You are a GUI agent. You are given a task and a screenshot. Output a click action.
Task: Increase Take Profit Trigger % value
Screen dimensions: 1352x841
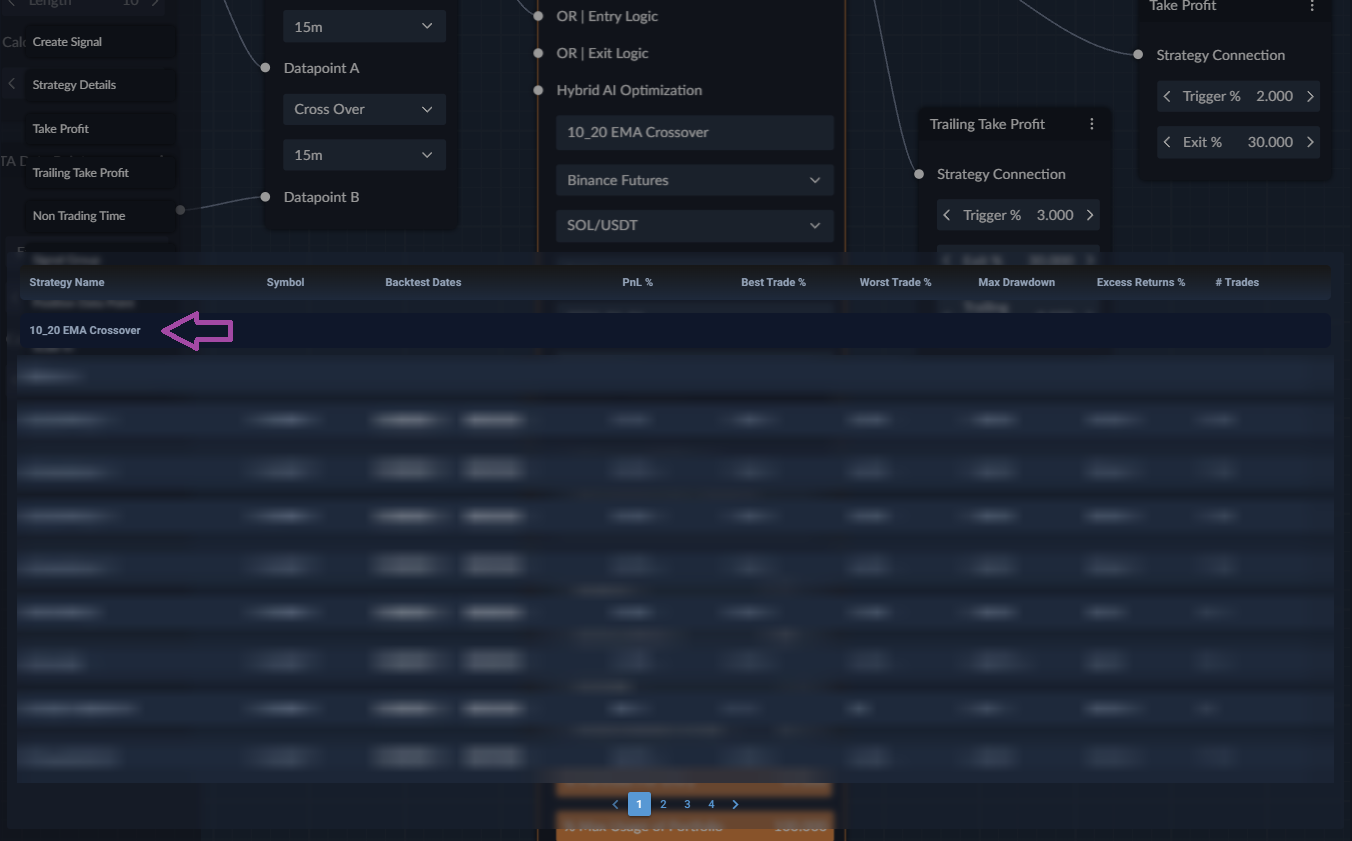pyautogui.click(x=1310, y=96)
